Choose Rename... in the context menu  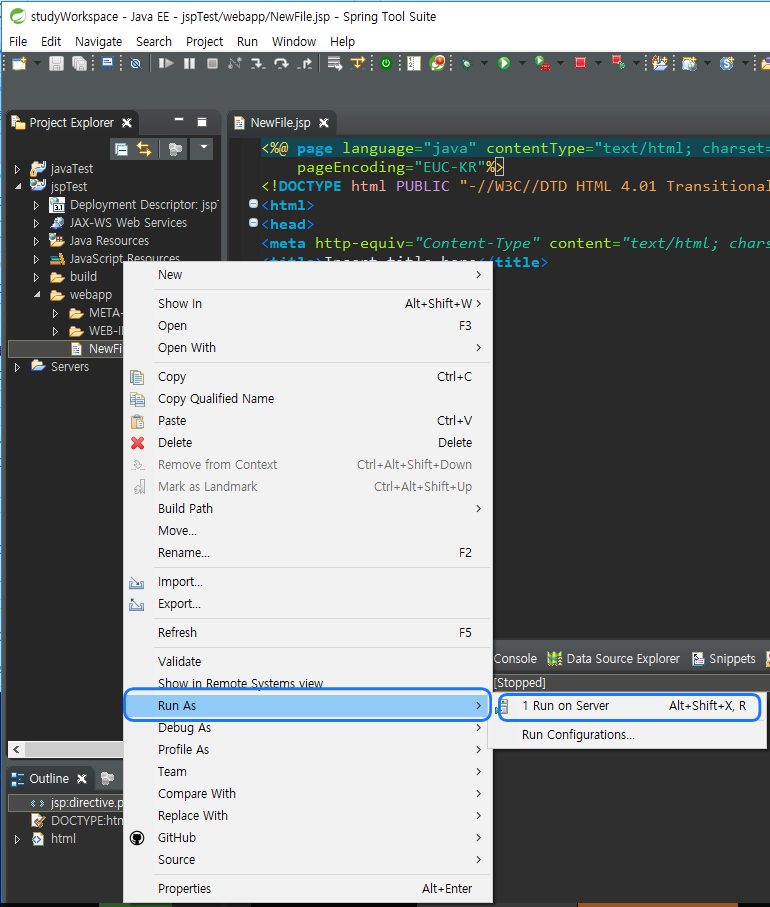pyautogui.click(x=308, y=552)
